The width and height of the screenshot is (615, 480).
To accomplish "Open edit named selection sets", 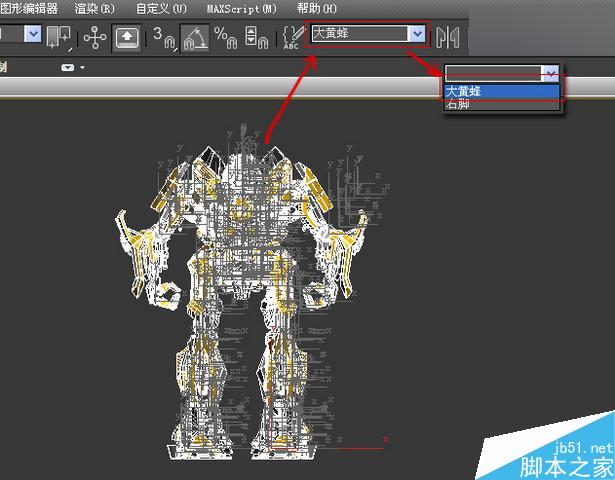I will (293, 38).
